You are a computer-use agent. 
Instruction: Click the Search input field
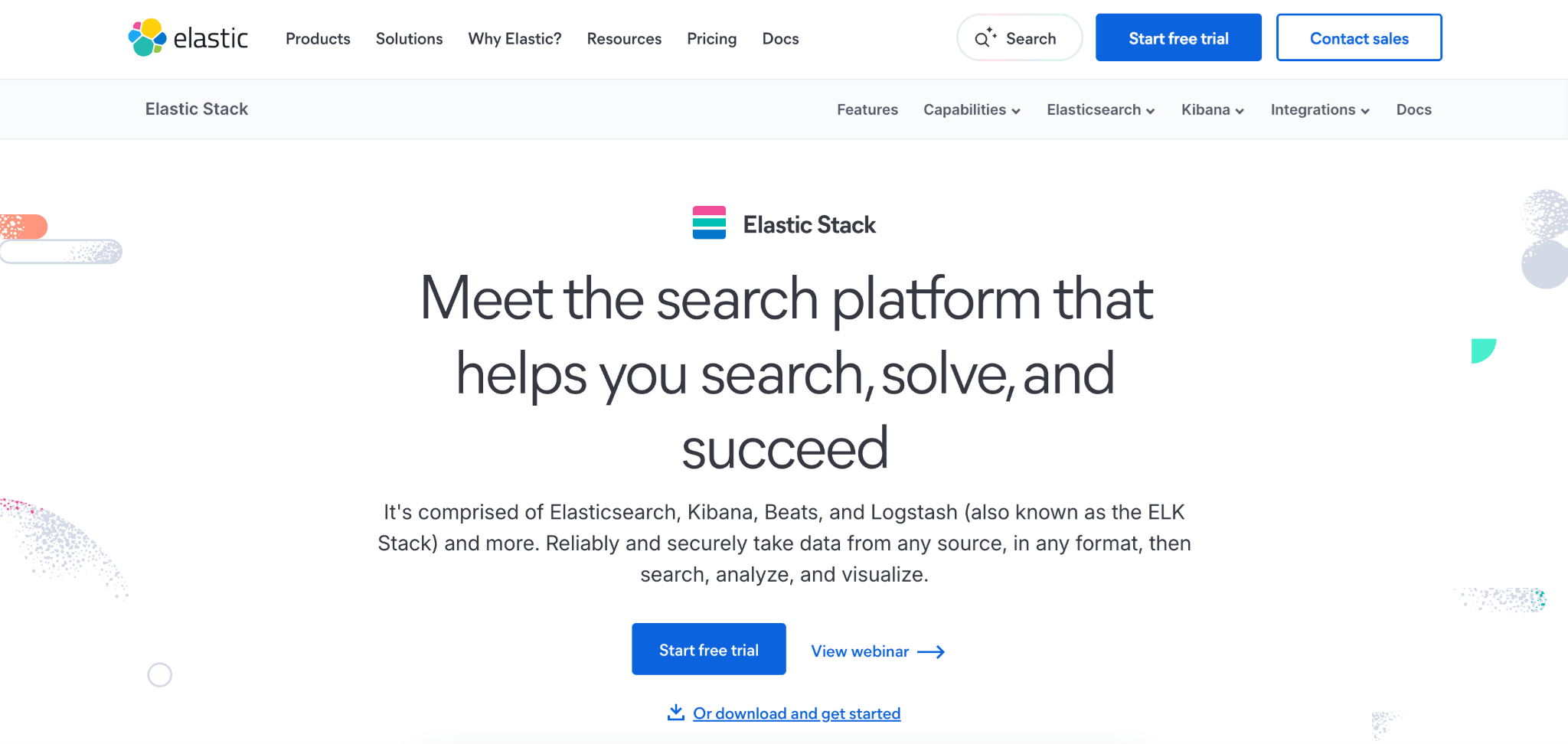tap(1031, 38)
